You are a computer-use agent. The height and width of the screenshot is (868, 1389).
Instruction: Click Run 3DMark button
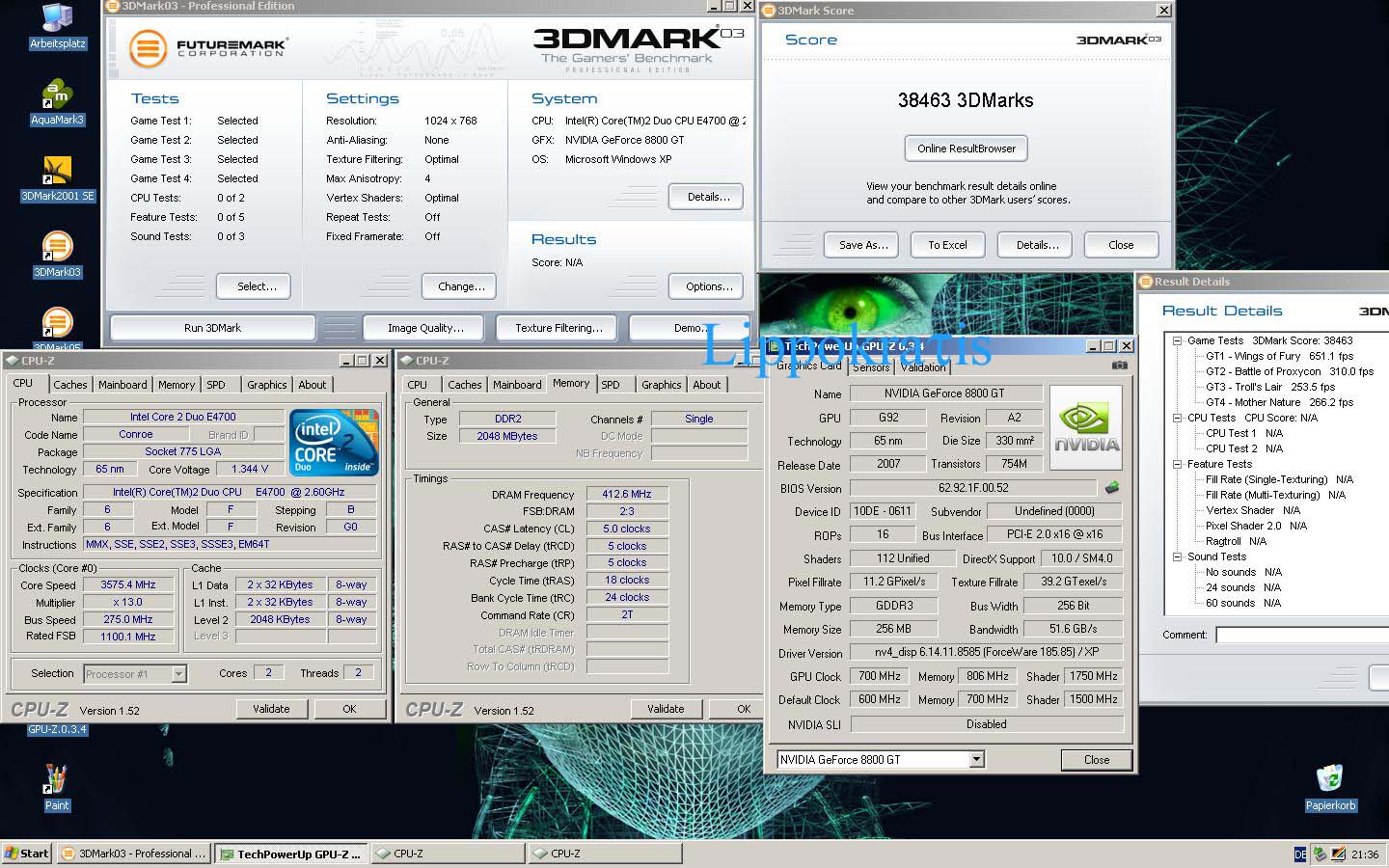coord(212,328)
